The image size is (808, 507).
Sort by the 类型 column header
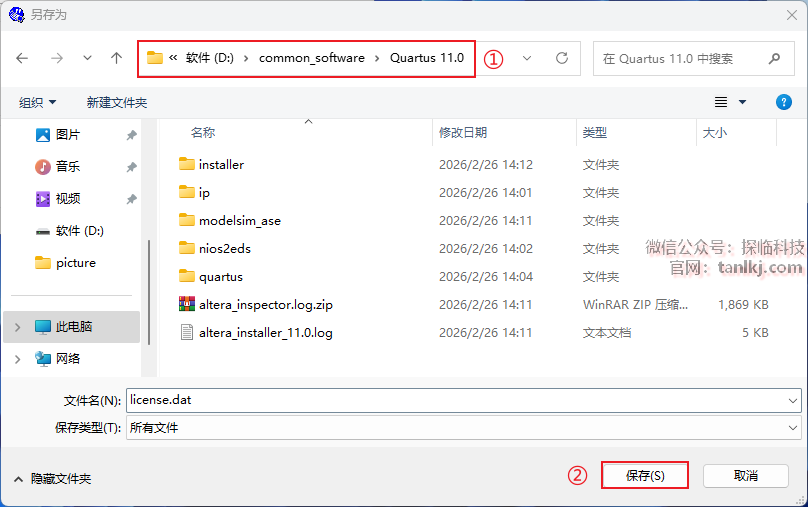(x=595, y=133)
